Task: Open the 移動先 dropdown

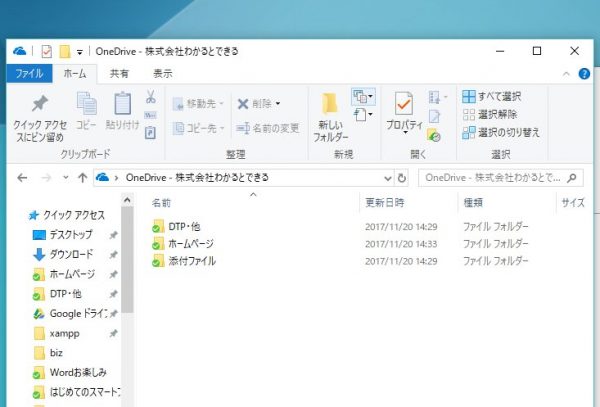Action: click(198, 104)
